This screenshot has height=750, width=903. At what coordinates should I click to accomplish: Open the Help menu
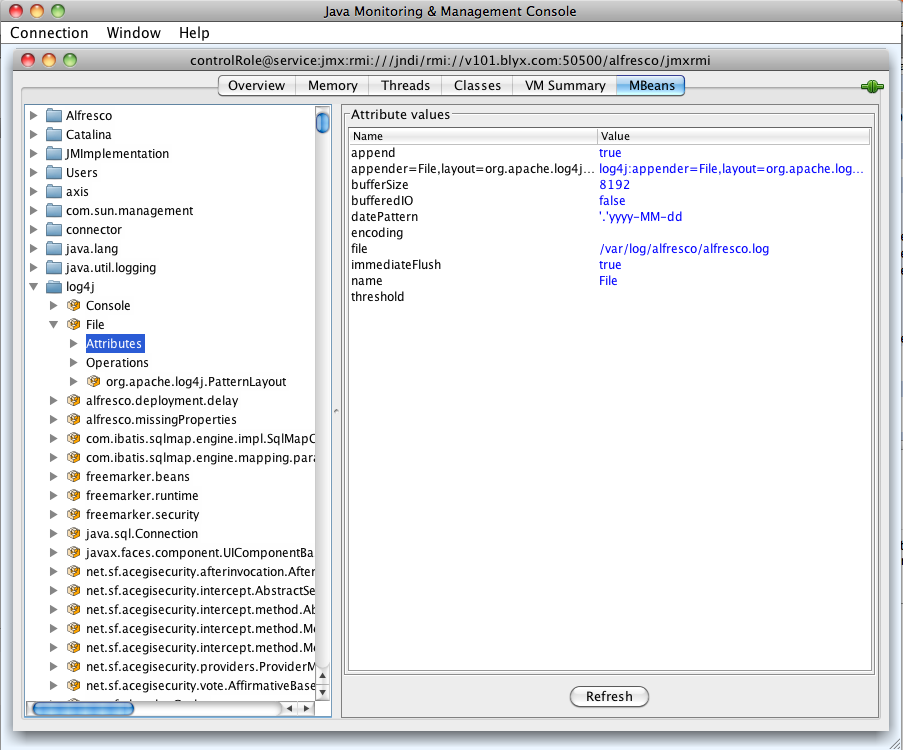pyautogui.click(x=194, y=33)
